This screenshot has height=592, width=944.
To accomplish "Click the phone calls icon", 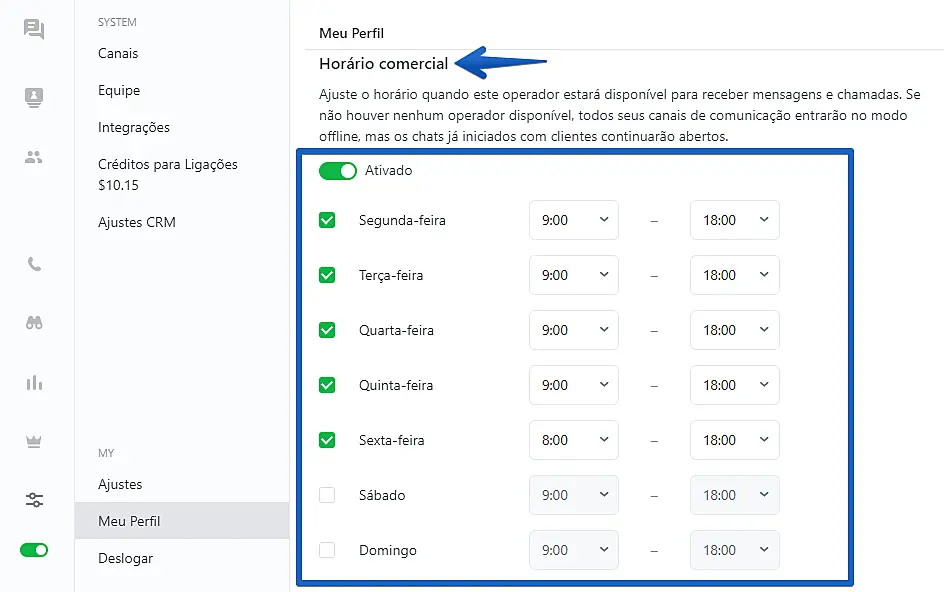I will click(34, 265).
